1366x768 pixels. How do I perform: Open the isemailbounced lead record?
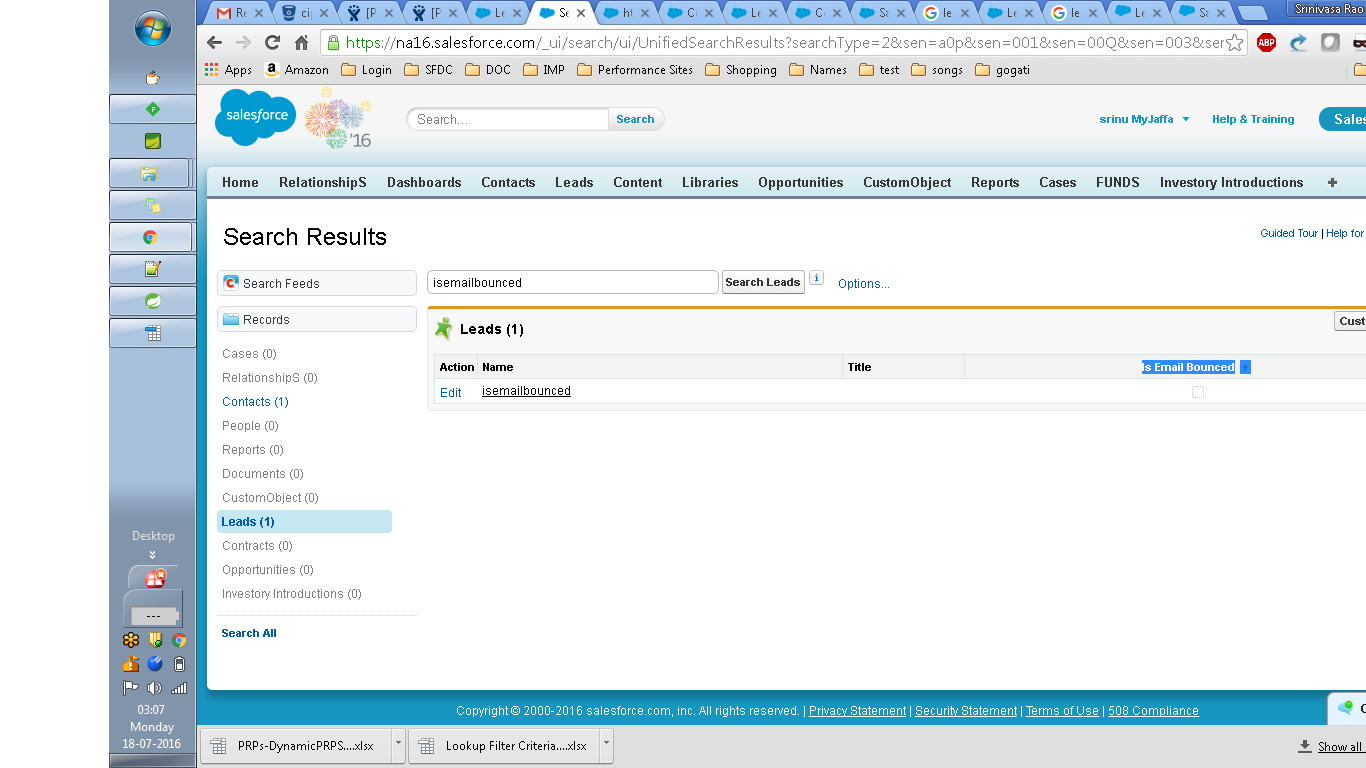526,391
